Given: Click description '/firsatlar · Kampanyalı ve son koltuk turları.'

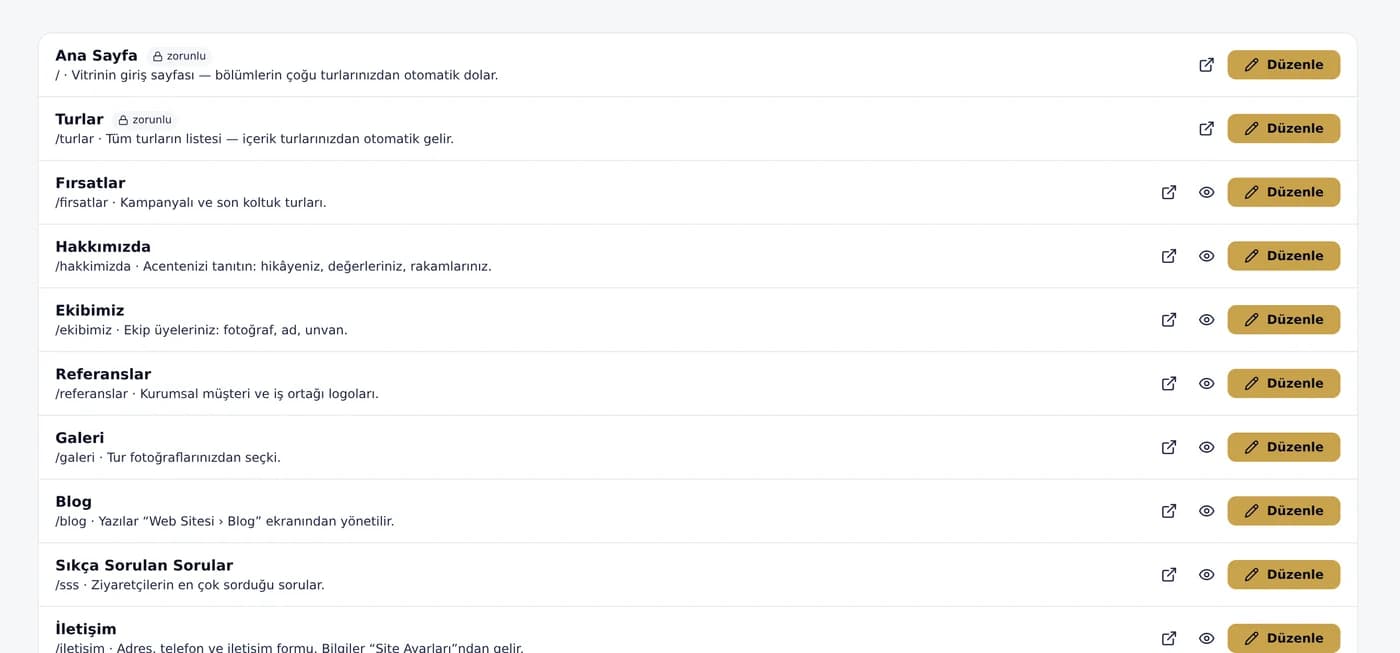Looking at the screenshot, I should point(191,203).
